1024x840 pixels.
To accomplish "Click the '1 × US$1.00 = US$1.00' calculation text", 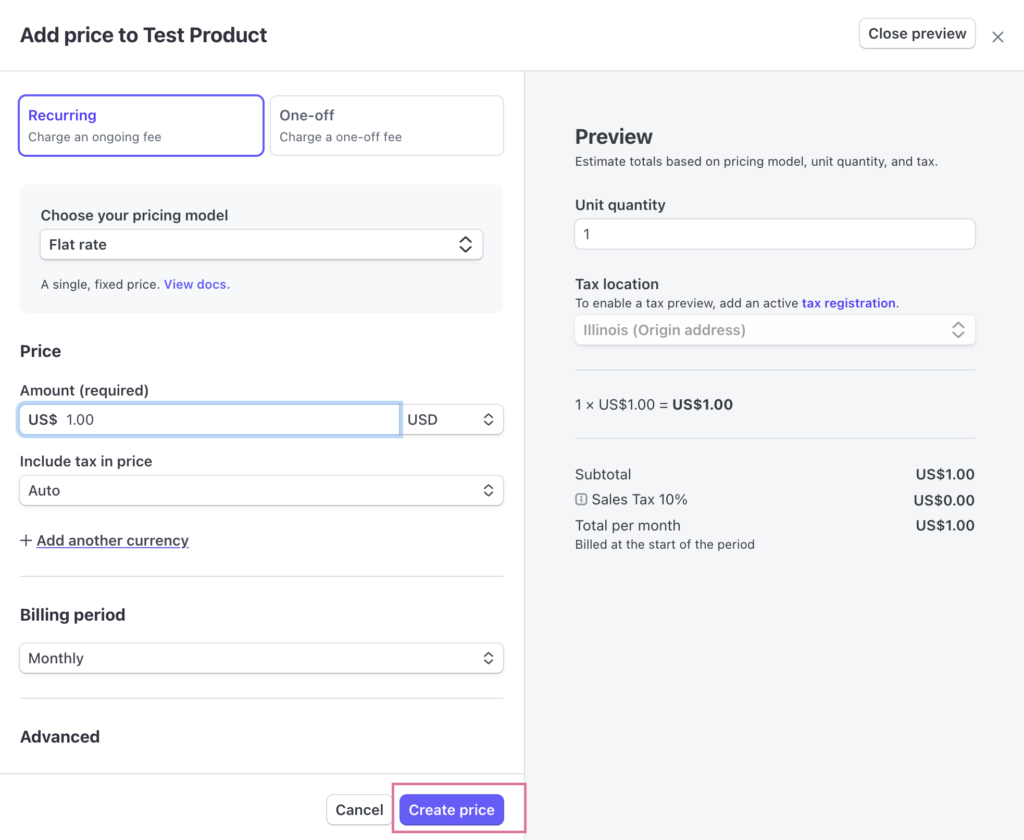I will pyautogui.click(x=654, y=404).
